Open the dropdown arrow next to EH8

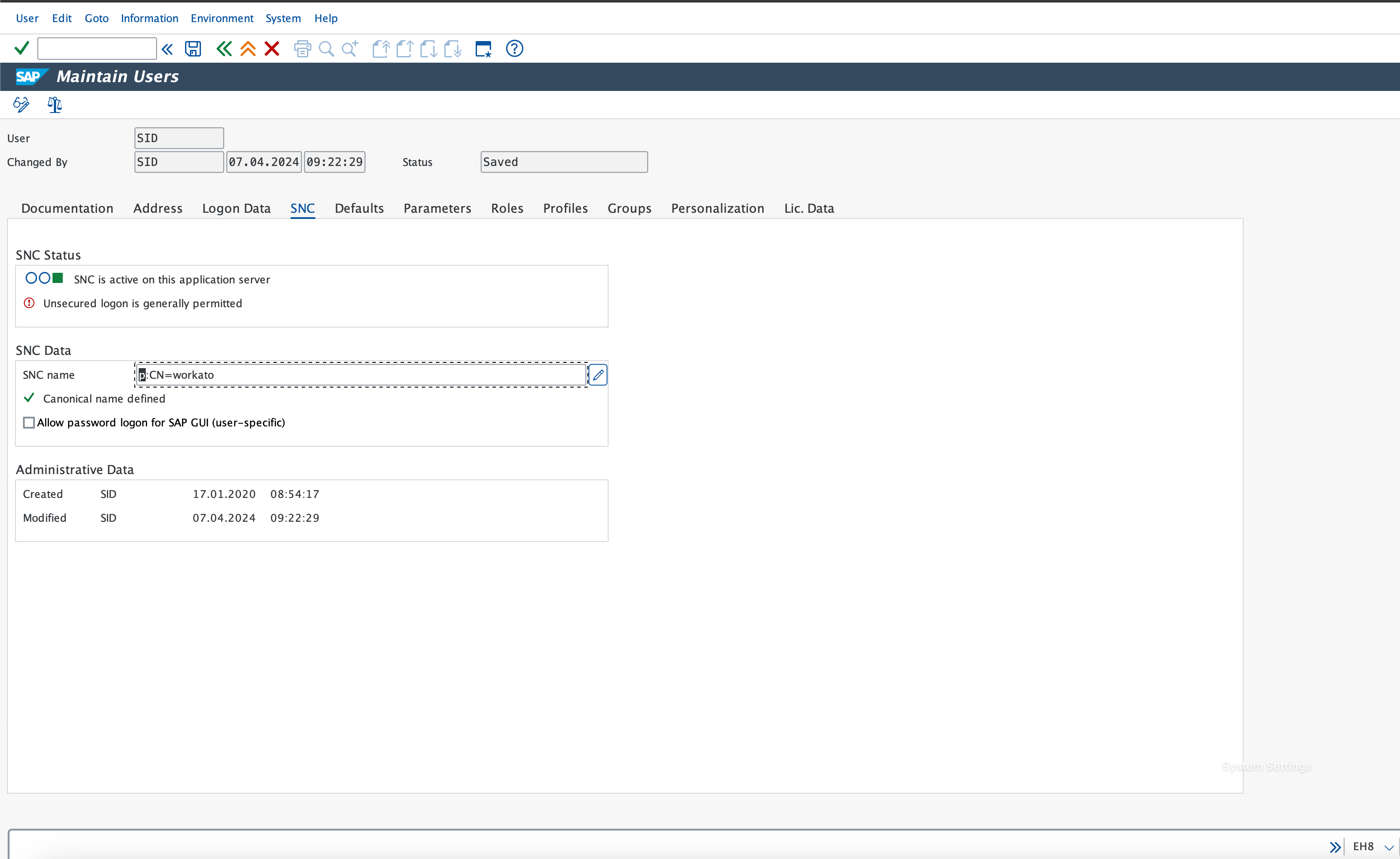pyautogui.click(x=1389, y=847)
